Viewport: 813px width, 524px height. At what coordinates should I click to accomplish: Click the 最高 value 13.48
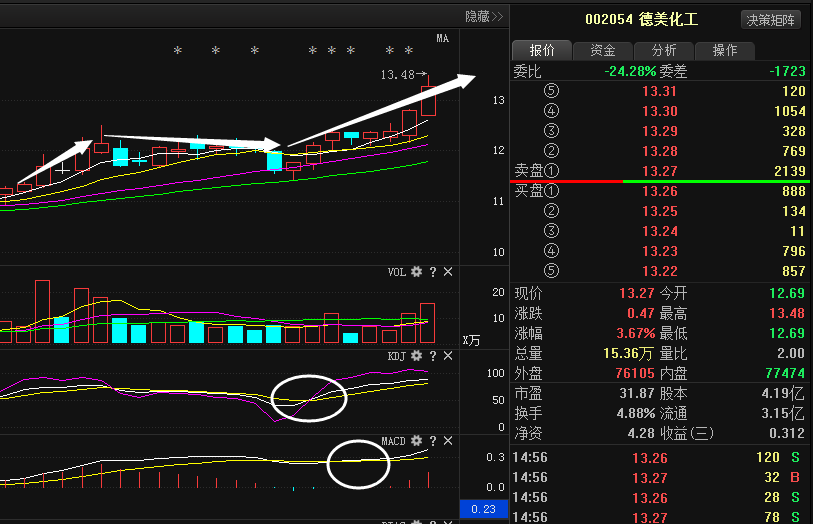click(x=787, y=314)
